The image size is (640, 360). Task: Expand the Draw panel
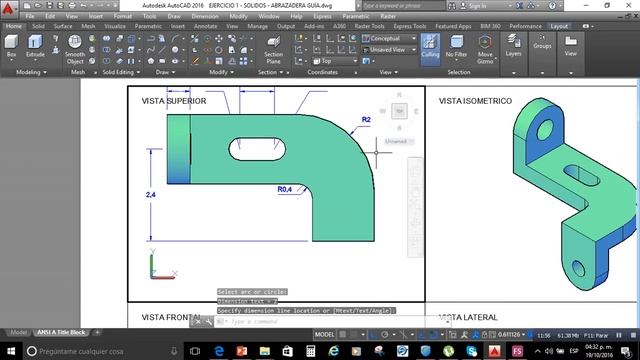pos(165,72)
